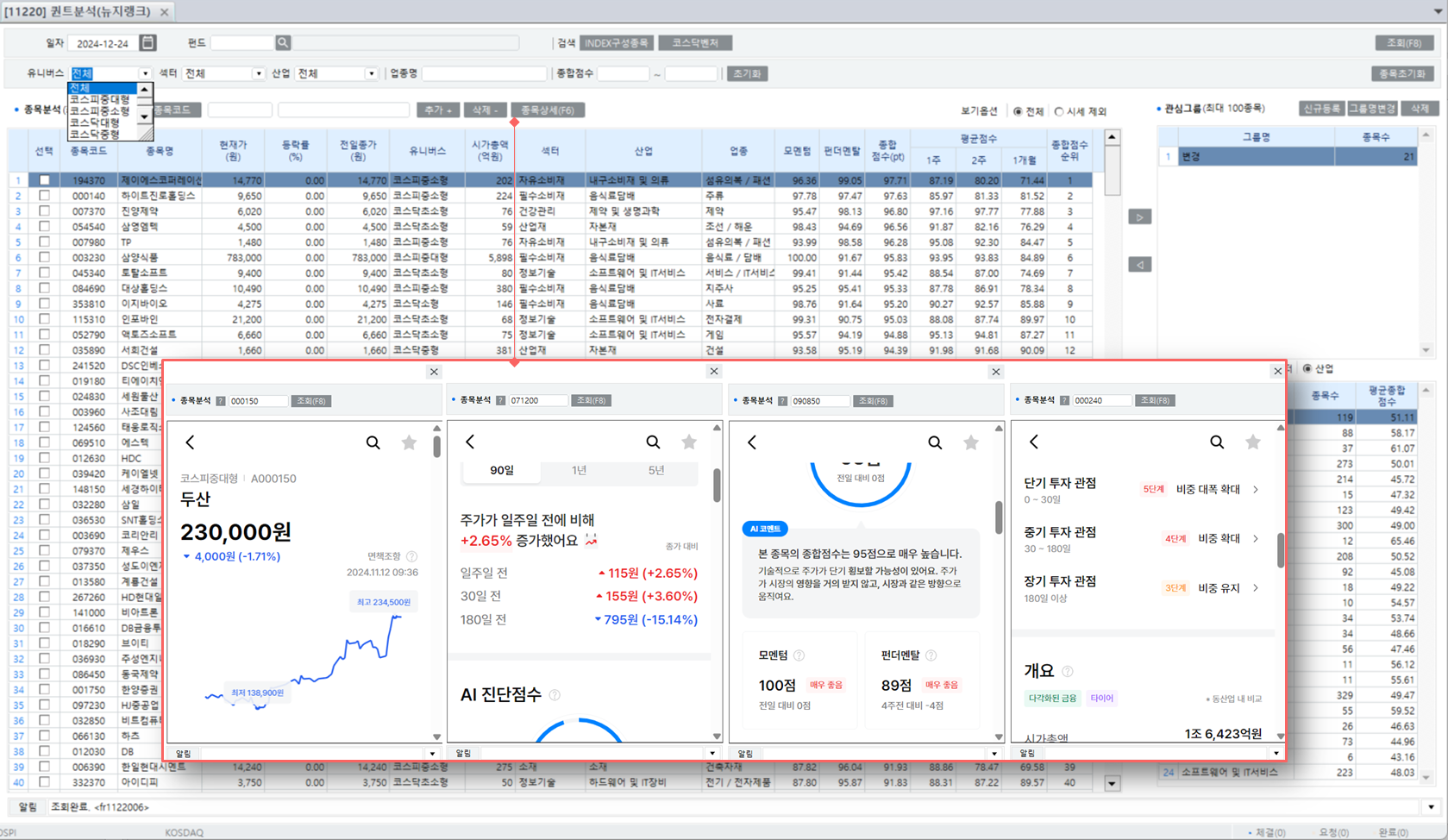Check the box for row 000140 하이트진로홀딩스
The height and width of the screenshot is (840, 1448).
[44, 196]
